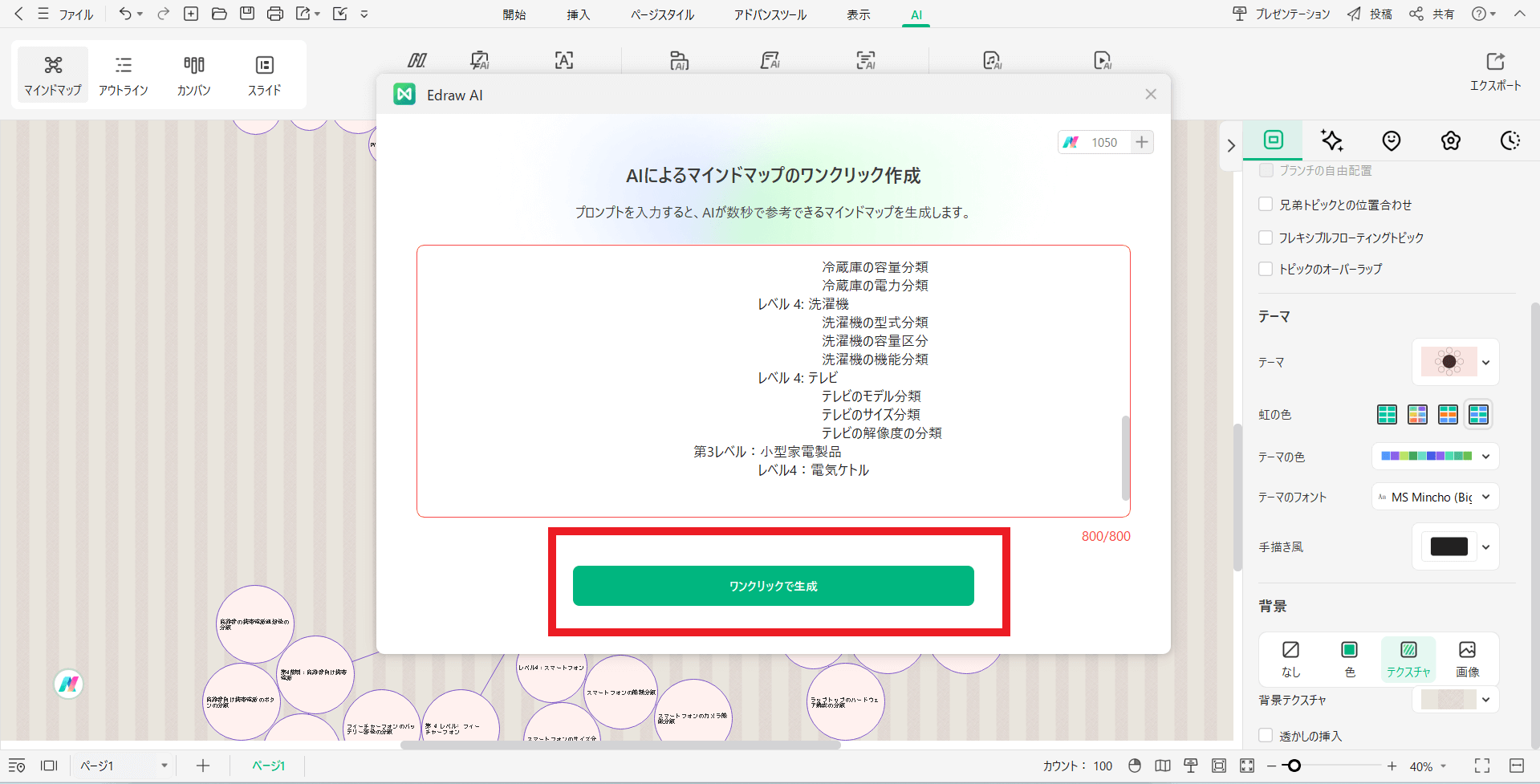Screen dimensions: 1540x784
Task: Expand the help question mark dropdown
Action: point(1485,14)
